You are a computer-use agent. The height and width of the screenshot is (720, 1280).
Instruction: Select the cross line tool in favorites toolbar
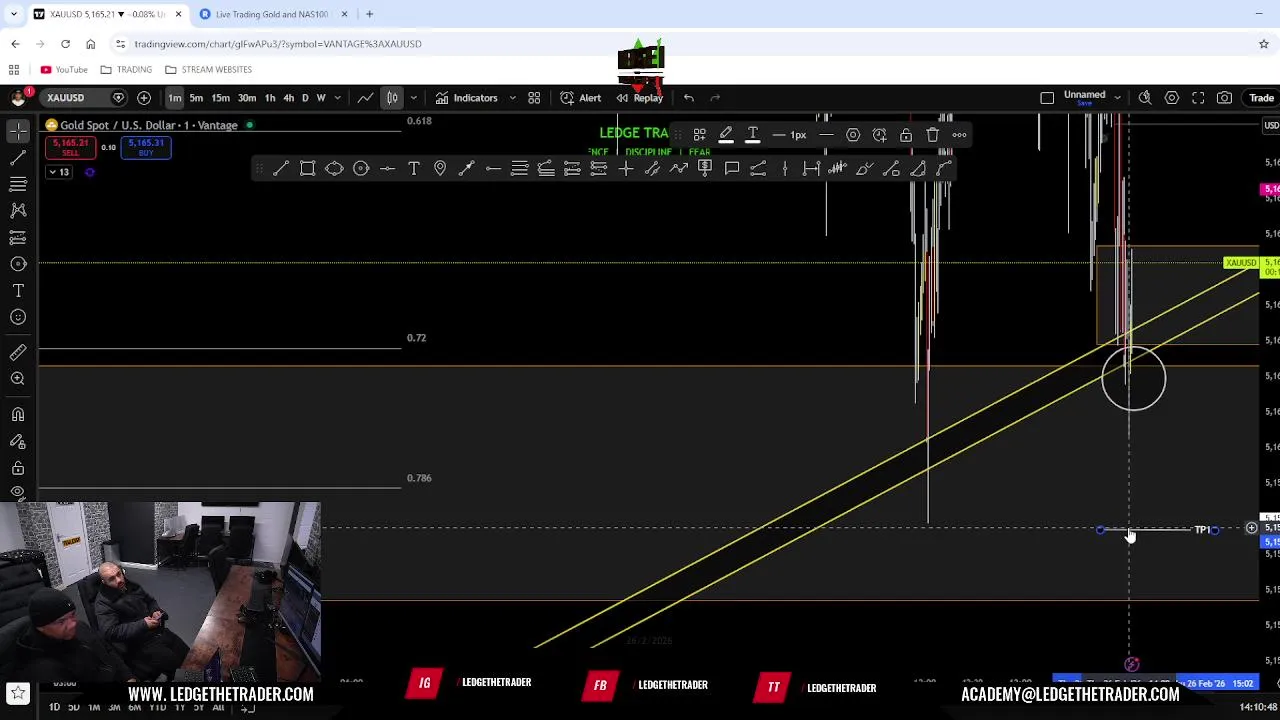[x=626, y=168]
